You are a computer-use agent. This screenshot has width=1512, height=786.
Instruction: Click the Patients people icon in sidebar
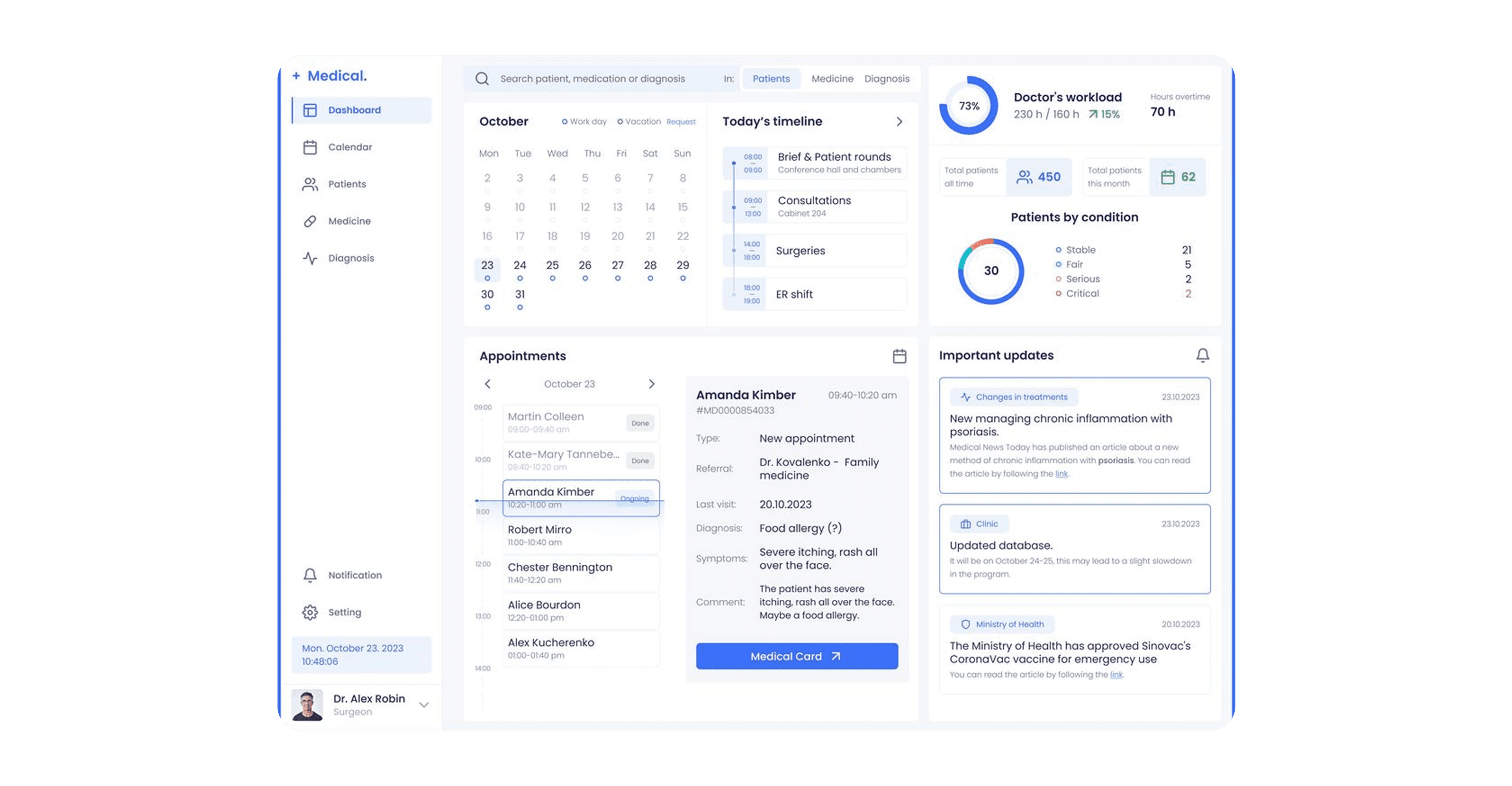310,184
